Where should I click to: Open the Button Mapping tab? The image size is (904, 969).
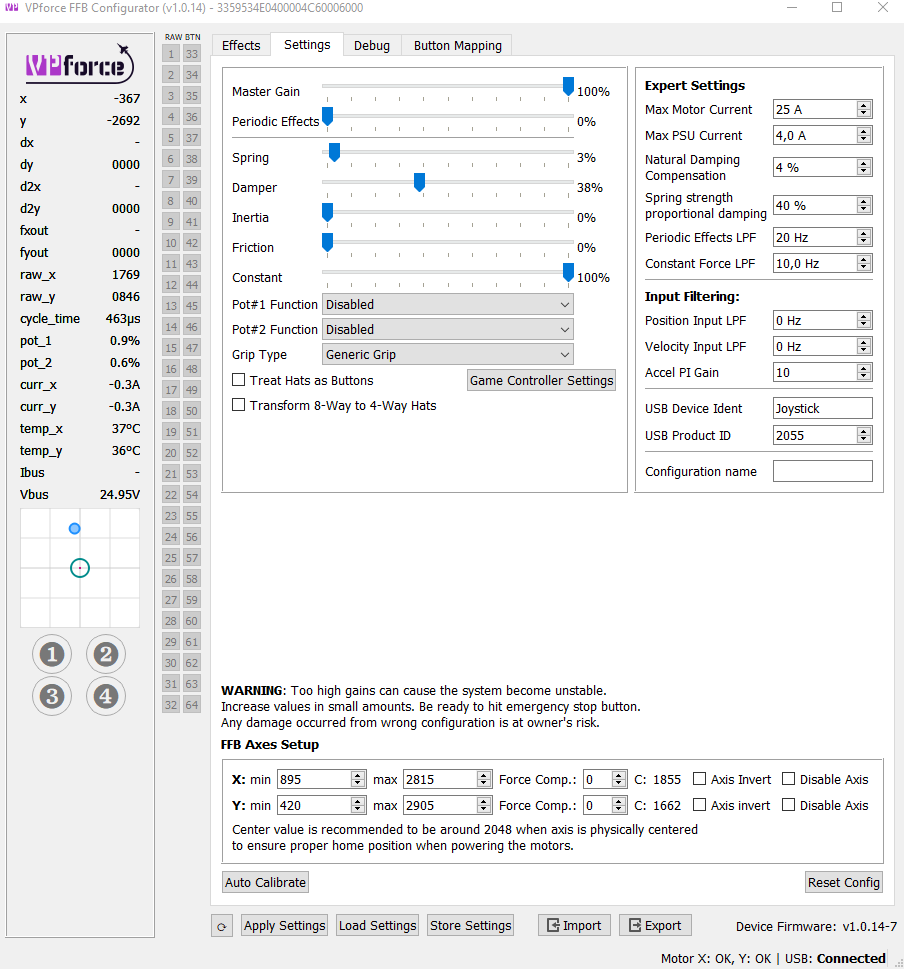pyautogui.click(x=457, y=46)
